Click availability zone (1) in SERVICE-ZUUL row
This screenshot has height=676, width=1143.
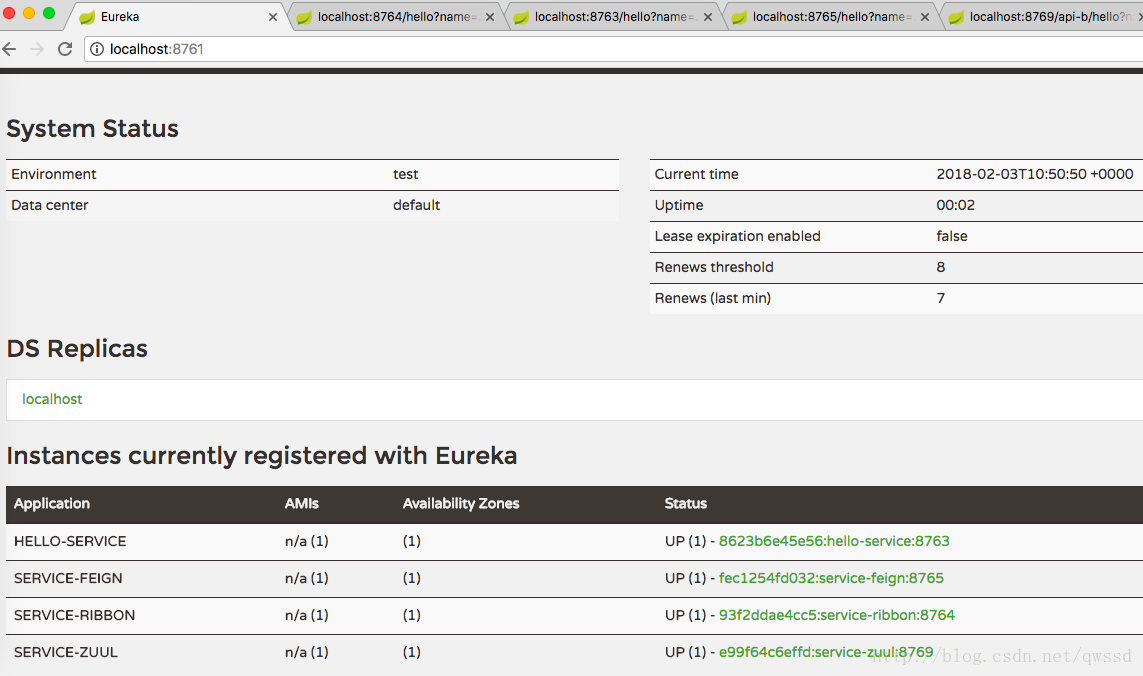411,652
